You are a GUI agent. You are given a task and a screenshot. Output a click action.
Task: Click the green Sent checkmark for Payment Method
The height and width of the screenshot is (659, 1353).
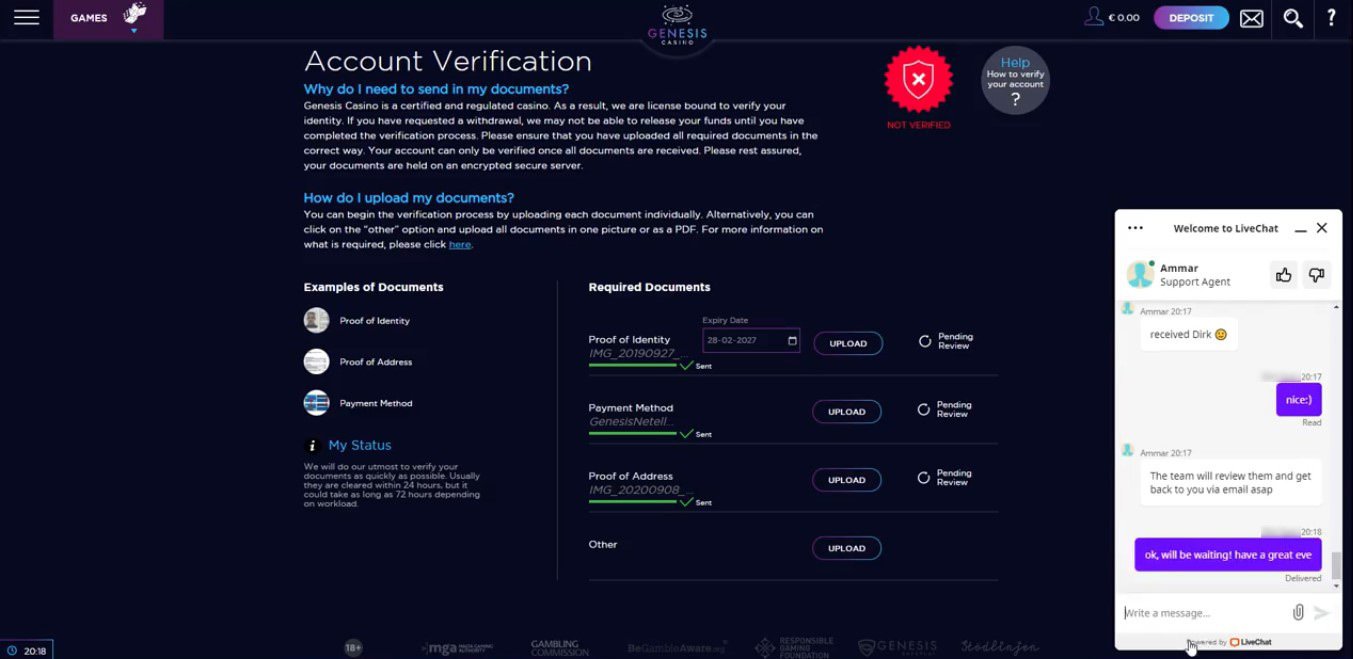[x=686, y=433]
